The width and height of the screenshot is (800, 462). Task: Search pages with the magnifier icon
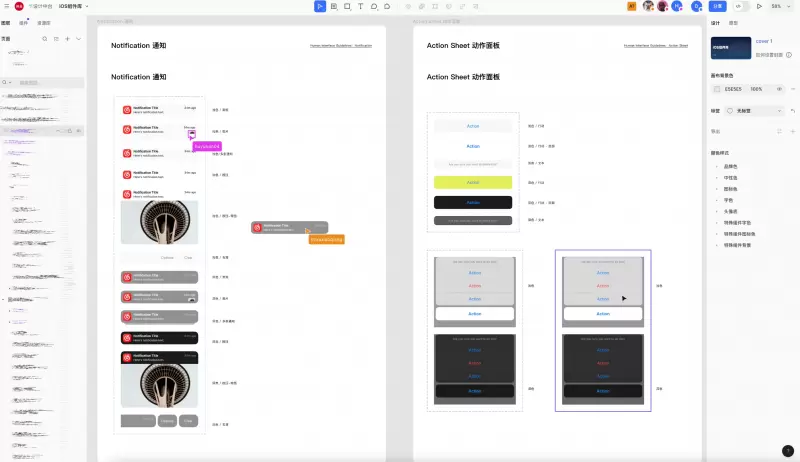(x=43, y=38)
